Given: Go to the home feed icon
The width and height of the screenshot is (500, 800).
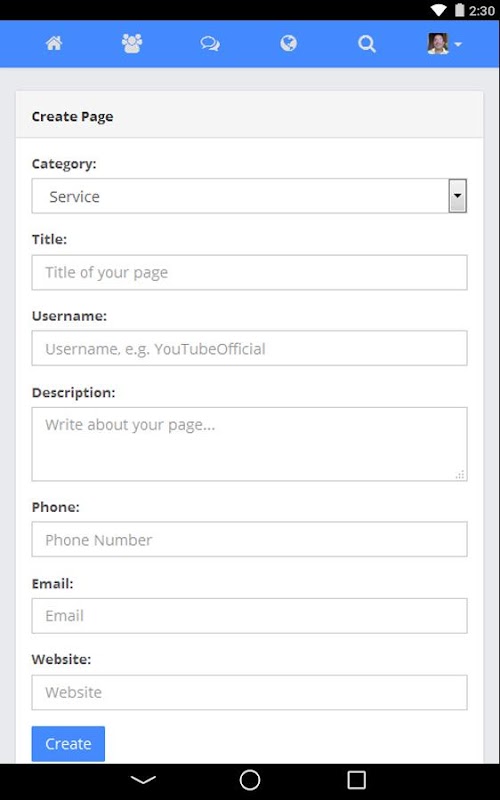Looking at the screenshot, I should point(54,44).
